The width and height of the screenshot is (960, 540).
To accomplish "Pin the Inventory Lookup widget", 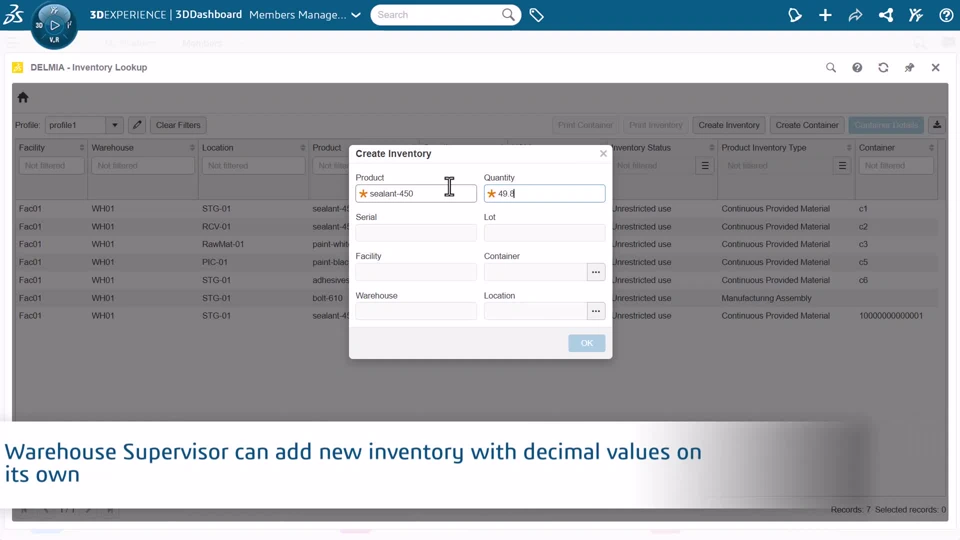I will click(909, 67).
